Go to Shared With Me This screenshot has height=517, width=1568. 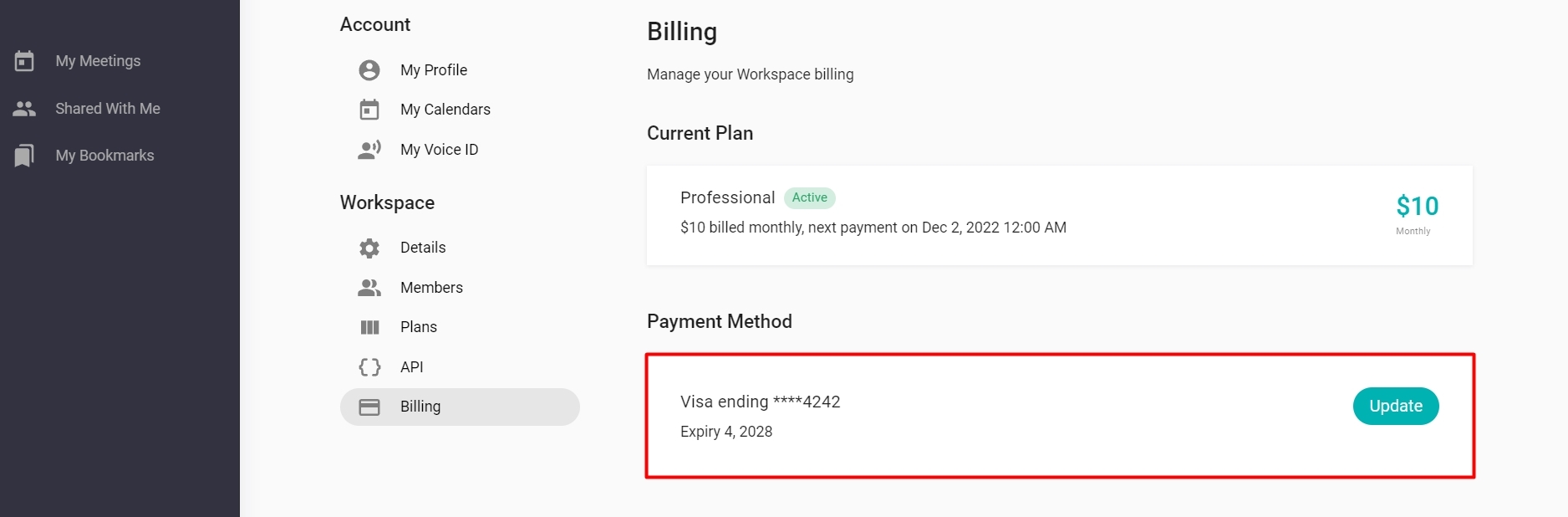tap(108, 109)
